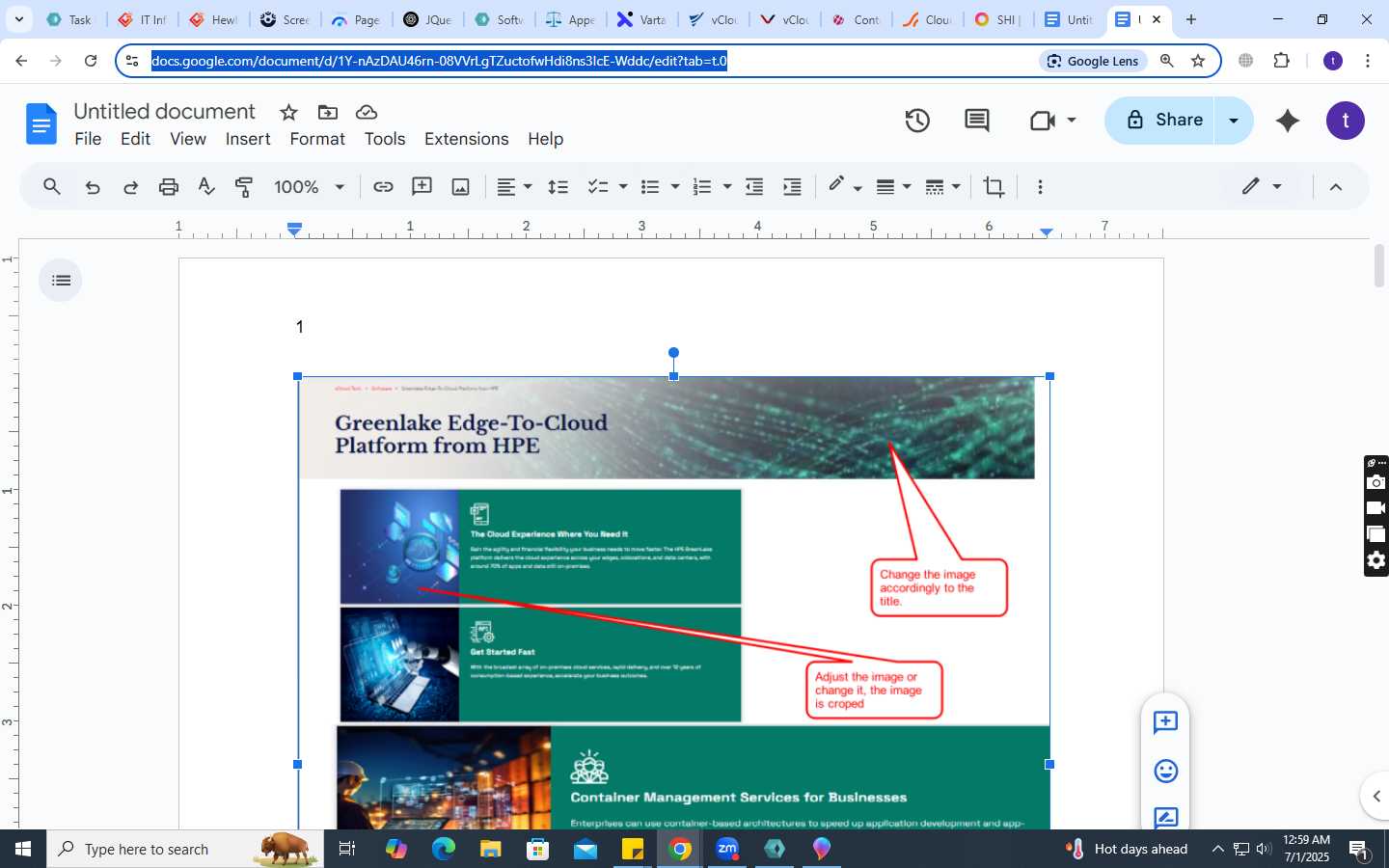The image size is (1389, 868).
Task: Open the Editing mode pencil dropdown
Action: (x=1261, y=186)
